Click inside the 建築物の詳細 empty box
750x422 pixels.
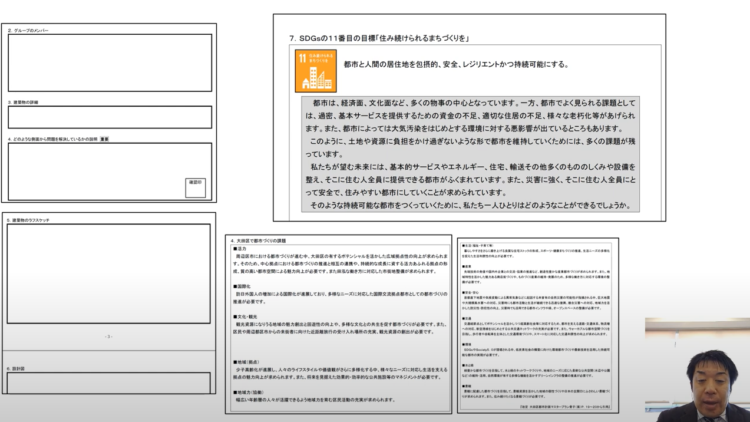tap(110, 117)
